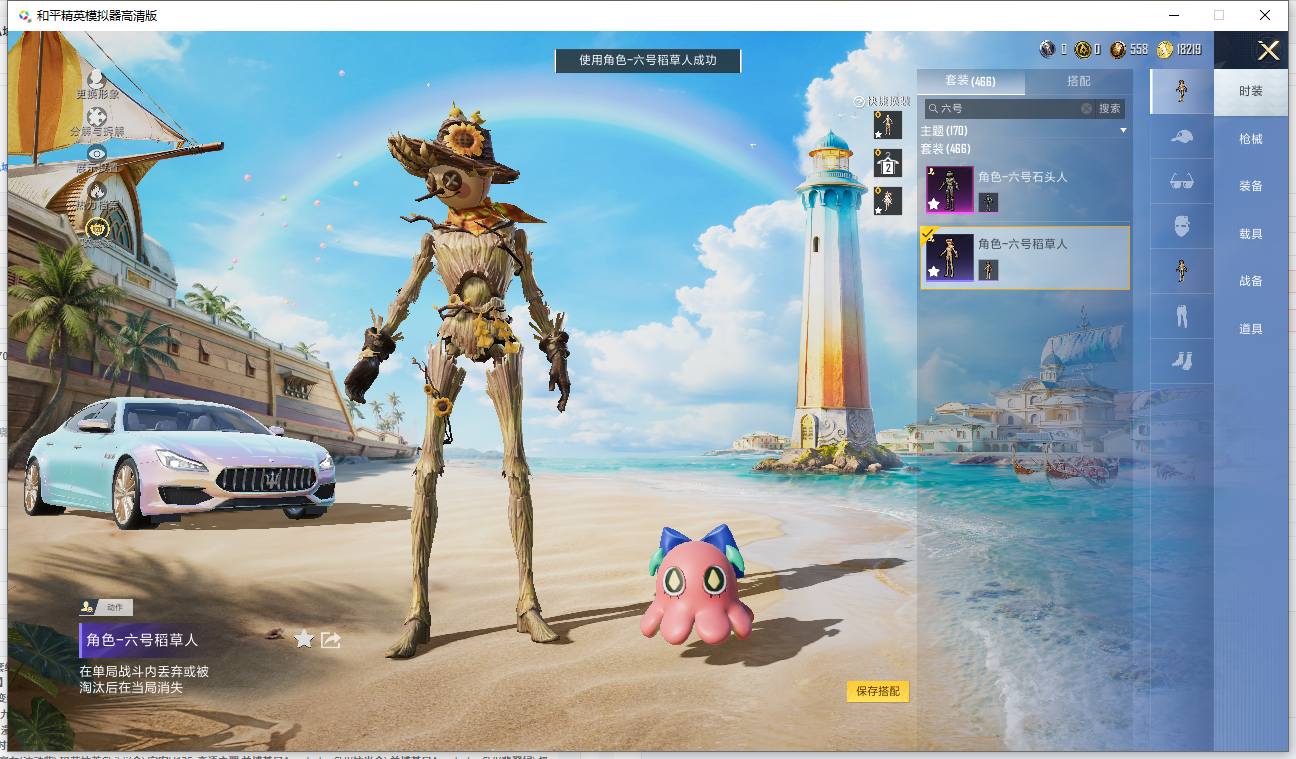Select the shoes category icon
The height and width of the screenshot is (759, 1296).
tap(1181, 360)
